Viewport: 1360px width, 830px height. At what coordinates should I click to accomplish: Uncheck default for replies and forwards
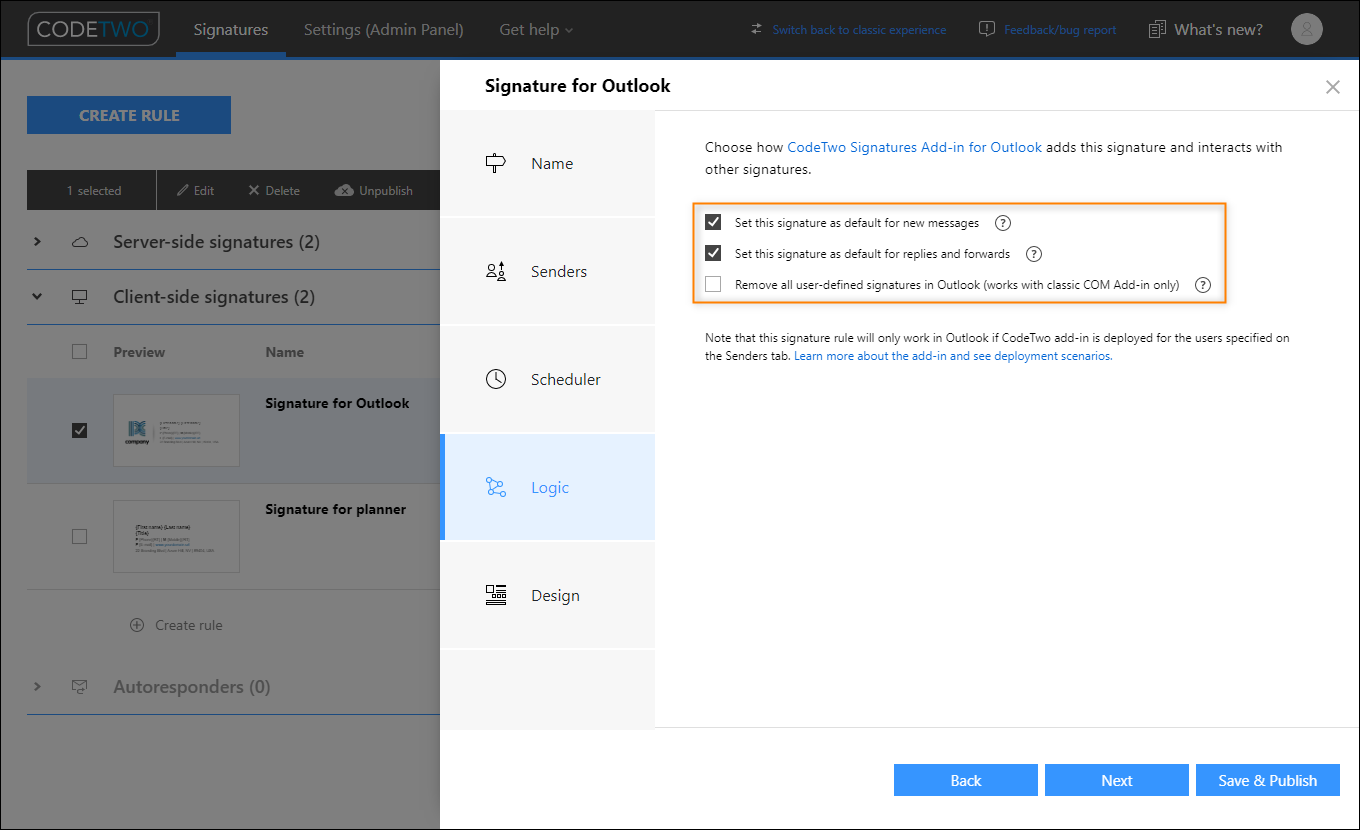713,253
